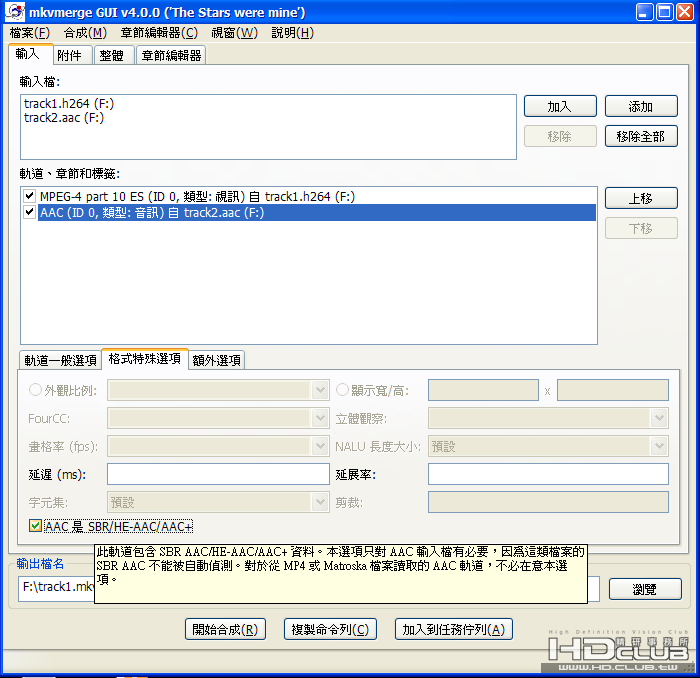700x678 pixels.
Task: Click the mkvmerge app icon in title bar
Action: point(14,12)
